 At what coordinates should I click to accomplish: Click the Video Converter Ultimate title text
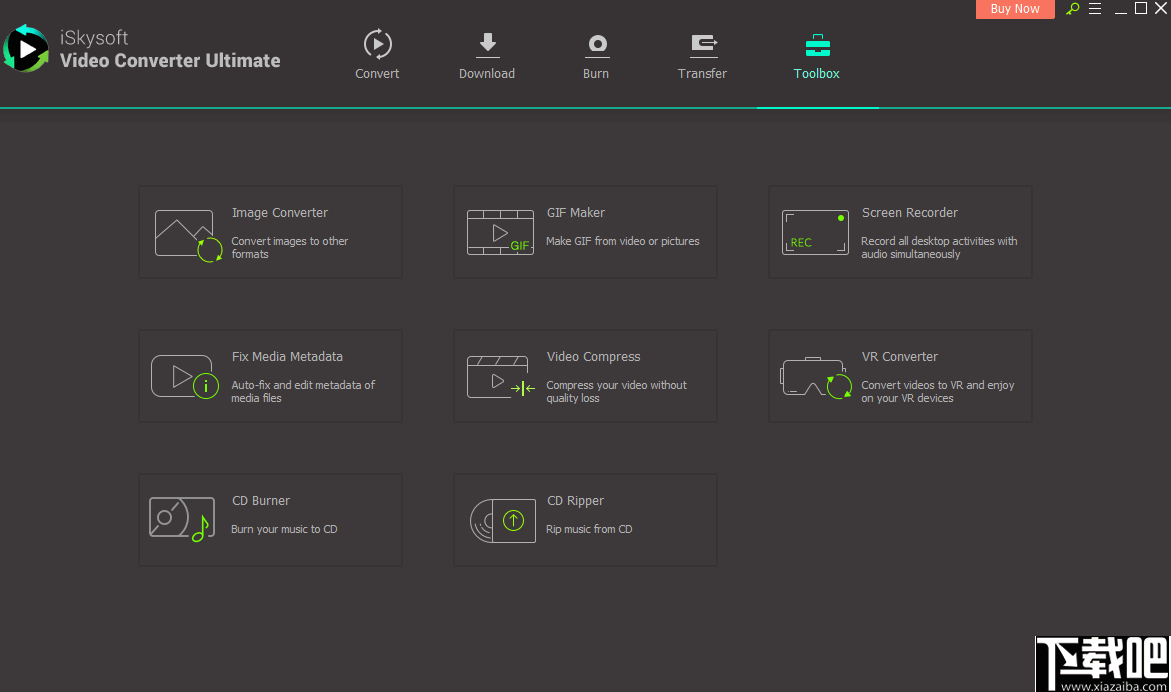170,60
